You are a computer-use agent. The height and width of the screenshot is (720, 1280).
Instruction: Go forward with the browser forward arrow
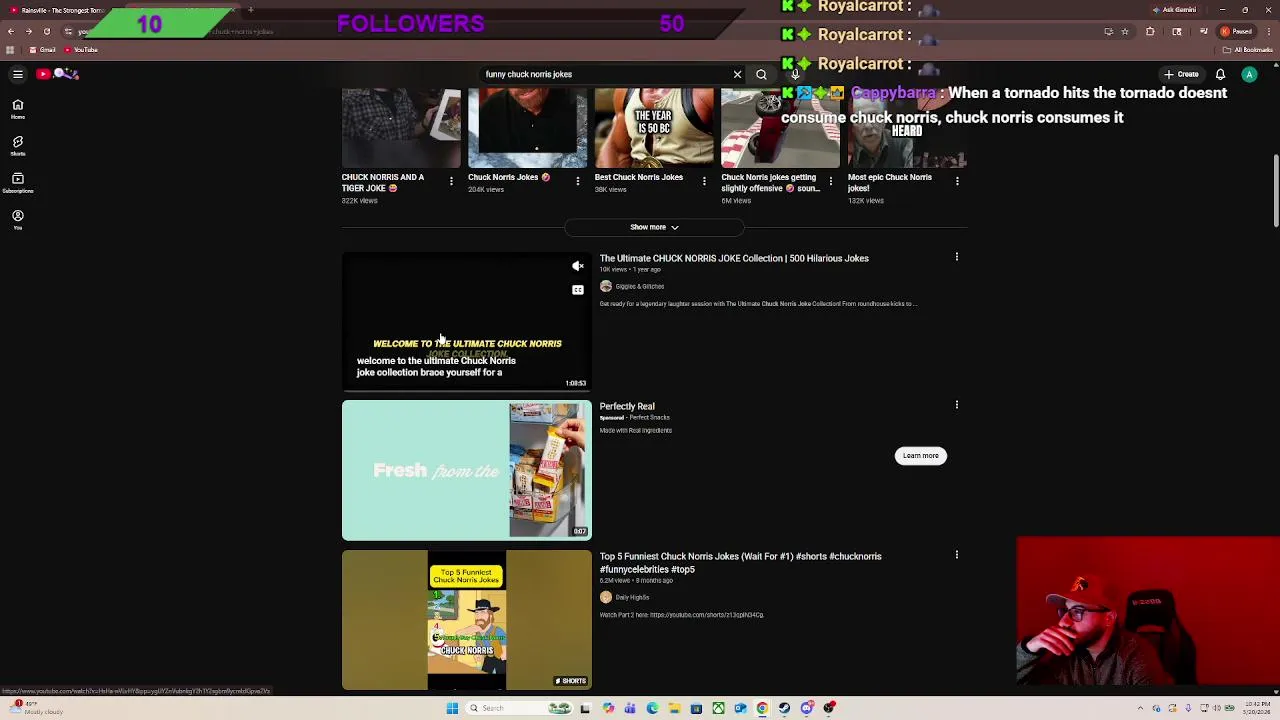[28, 32]
